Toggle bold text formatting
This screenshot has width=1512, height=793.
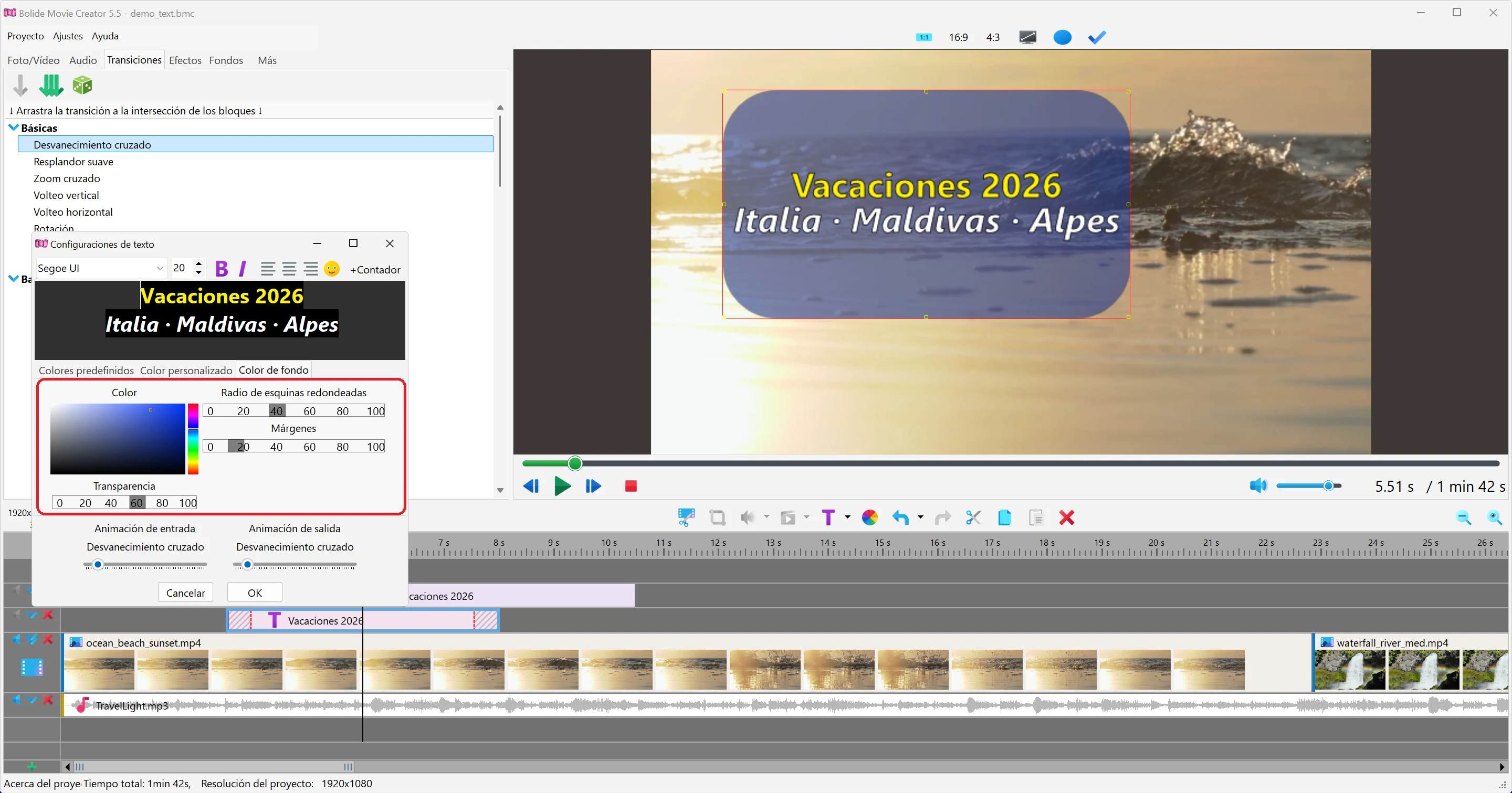221,269
